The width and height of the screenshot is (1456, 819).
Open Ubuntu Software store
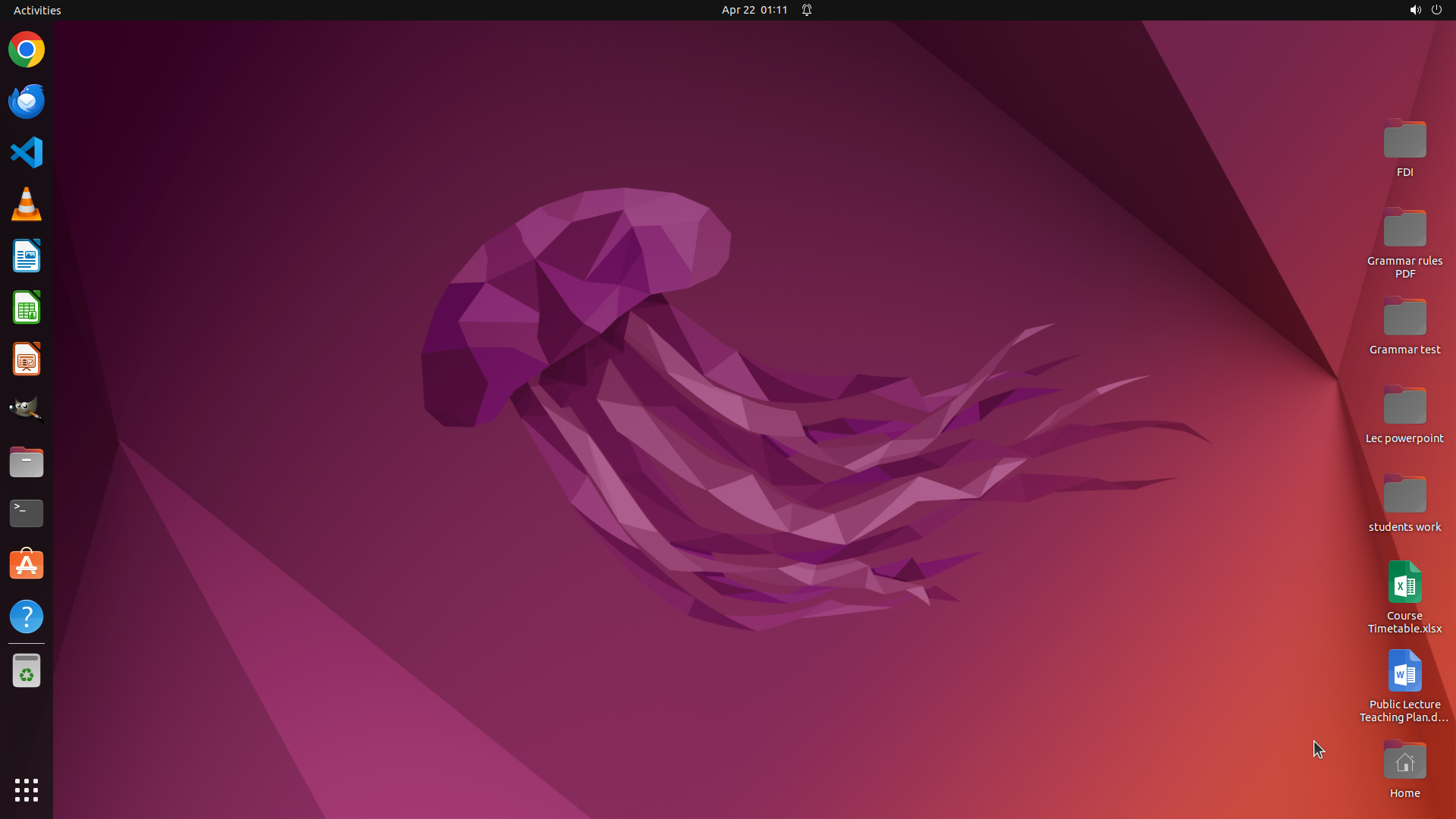pyautogui.click(x=27, y=565)
